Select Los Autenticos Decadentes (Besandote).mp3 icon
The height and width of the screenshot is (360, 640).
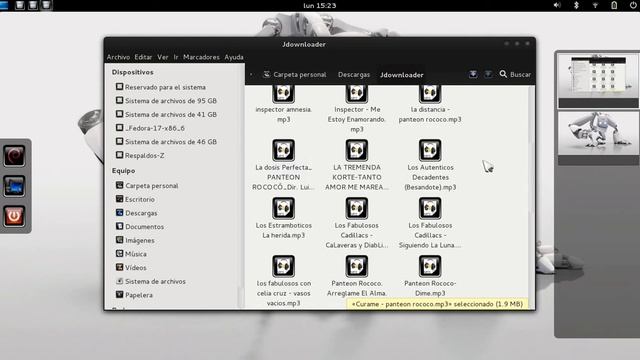click(430, 150)
